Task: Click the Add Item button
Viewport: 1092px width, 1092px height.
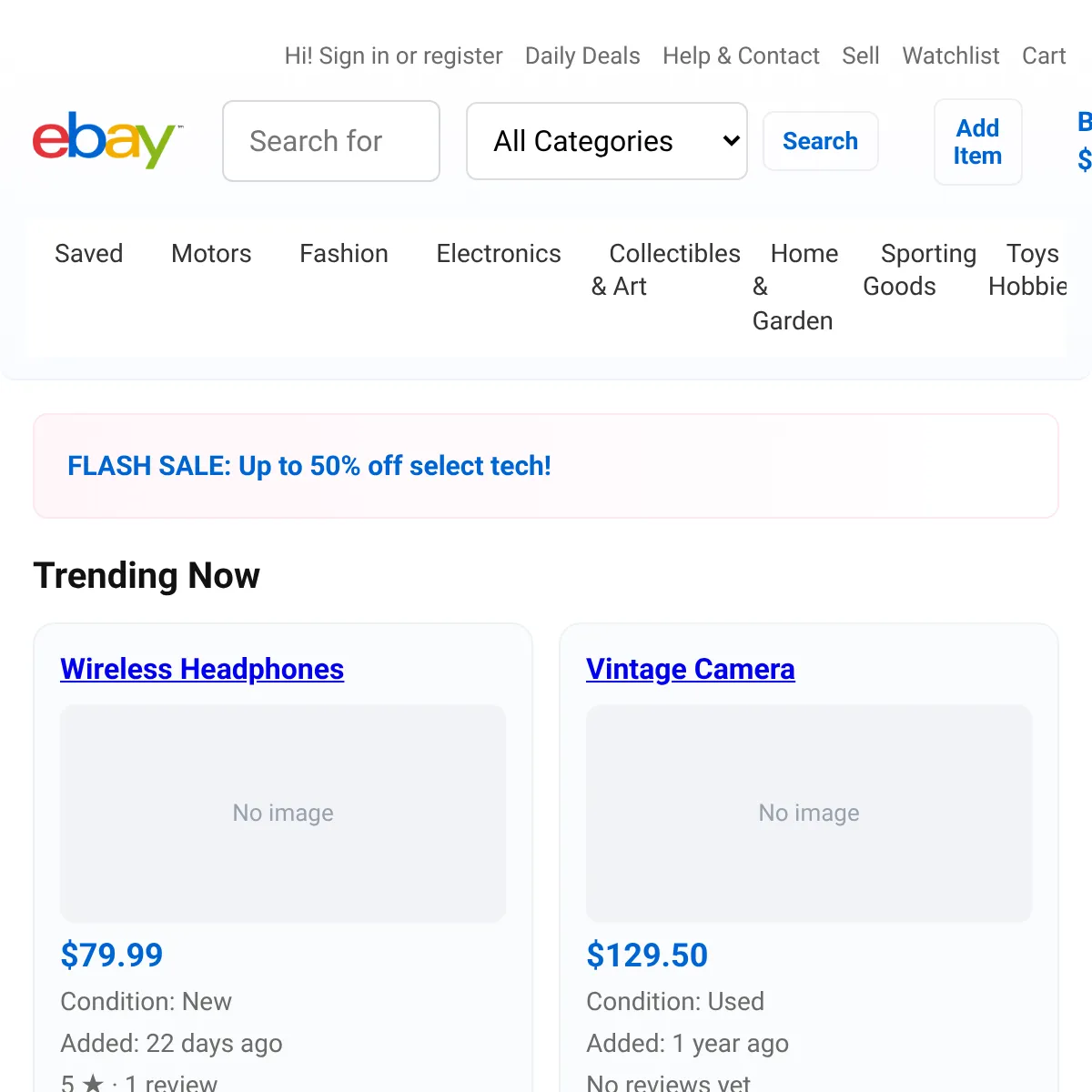Action: [977, 142]
